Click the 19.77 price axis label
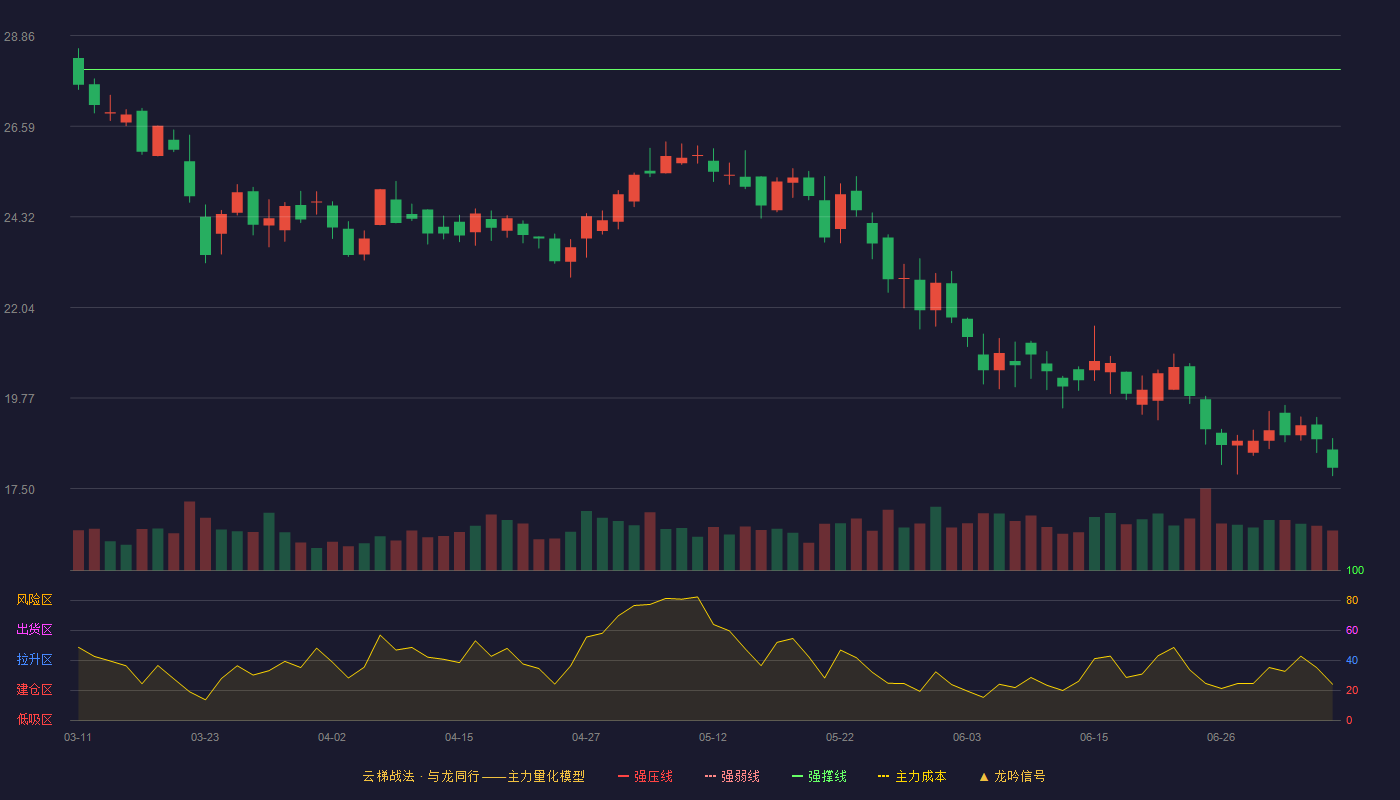 (x=19, y=398)
